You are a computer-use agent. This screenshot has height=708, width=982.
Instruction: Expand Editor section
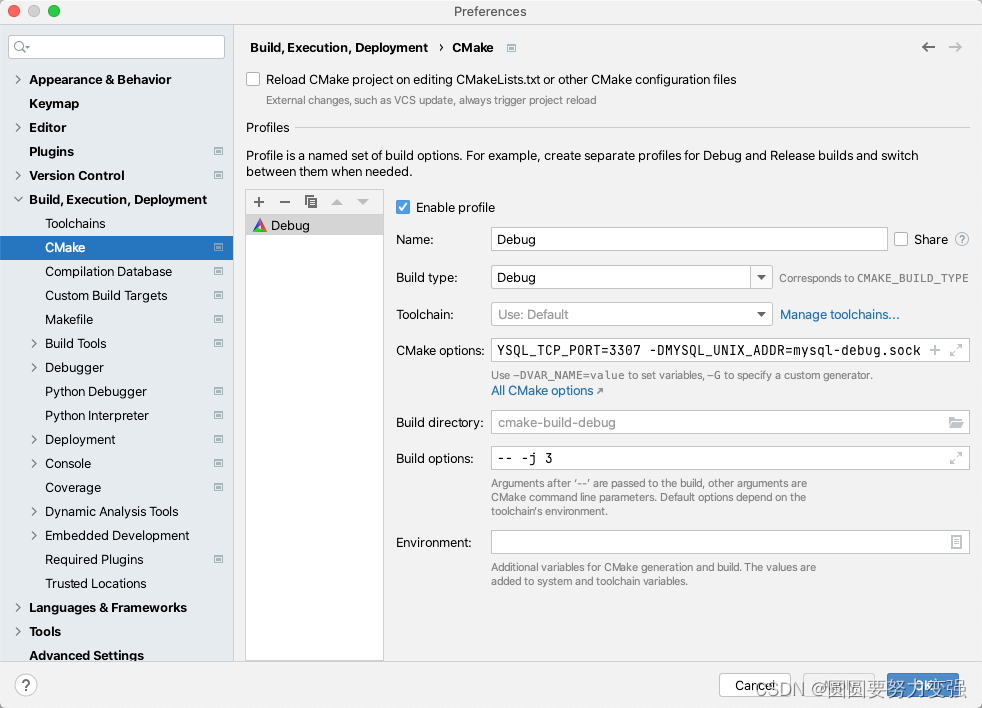(x=18, y=127)
